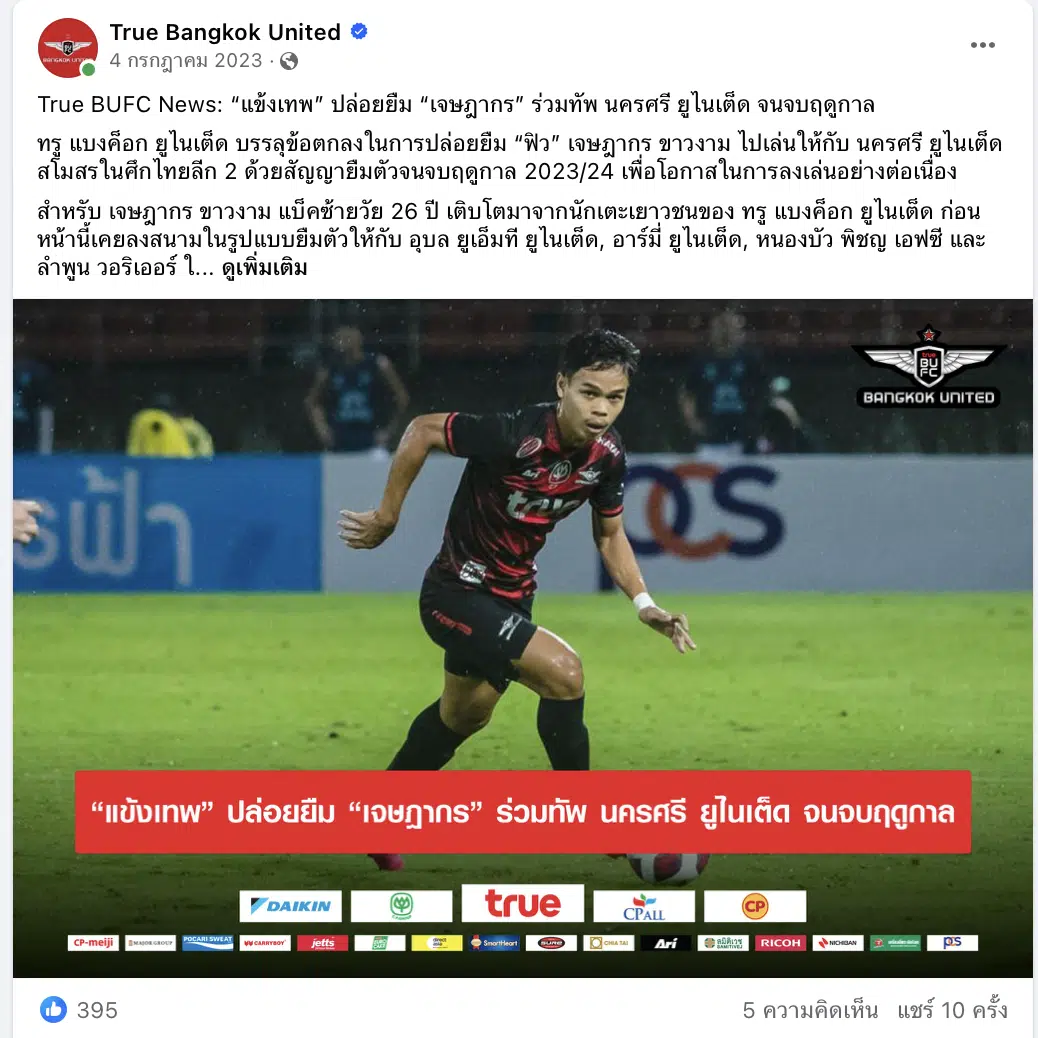Click the public globe privacy icon
The image size is (1038, 1038).
[289, 61]
